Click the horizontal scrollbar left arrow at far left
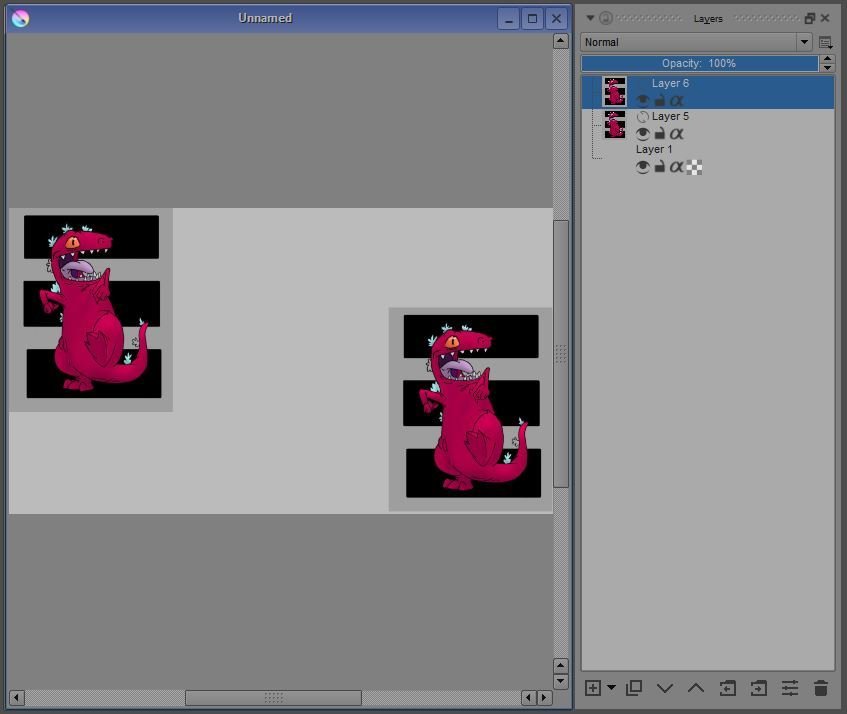 [x=17, y=698]
